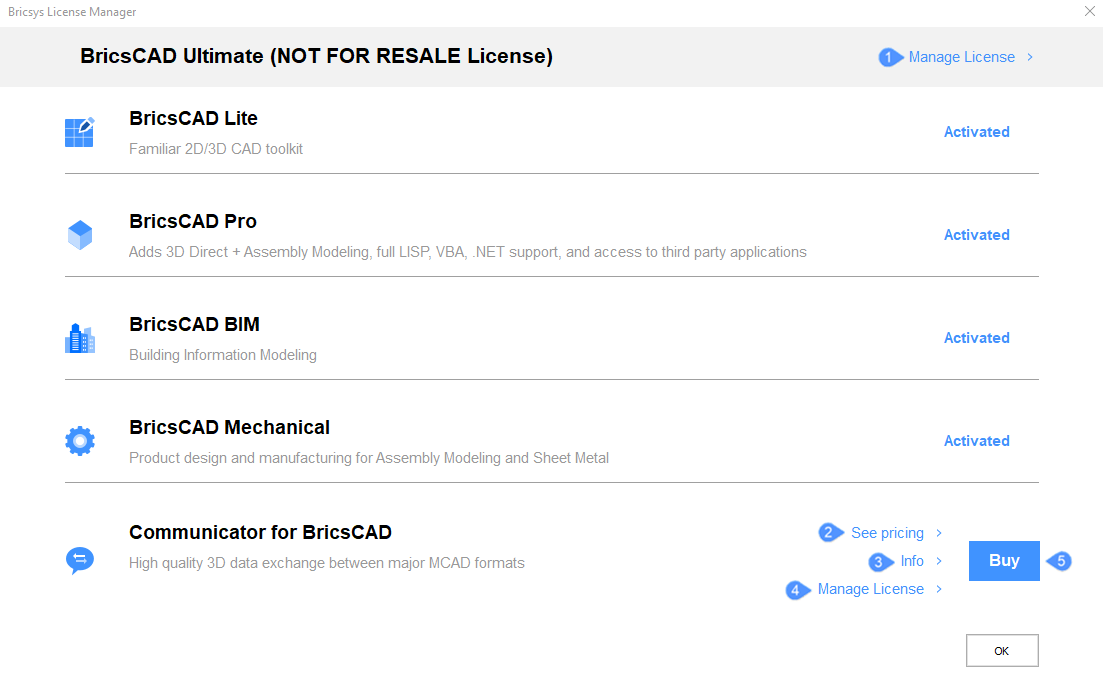Click the Activated status for BricsCAD Pro
The image size is (1103, 674).
(976, 235)
